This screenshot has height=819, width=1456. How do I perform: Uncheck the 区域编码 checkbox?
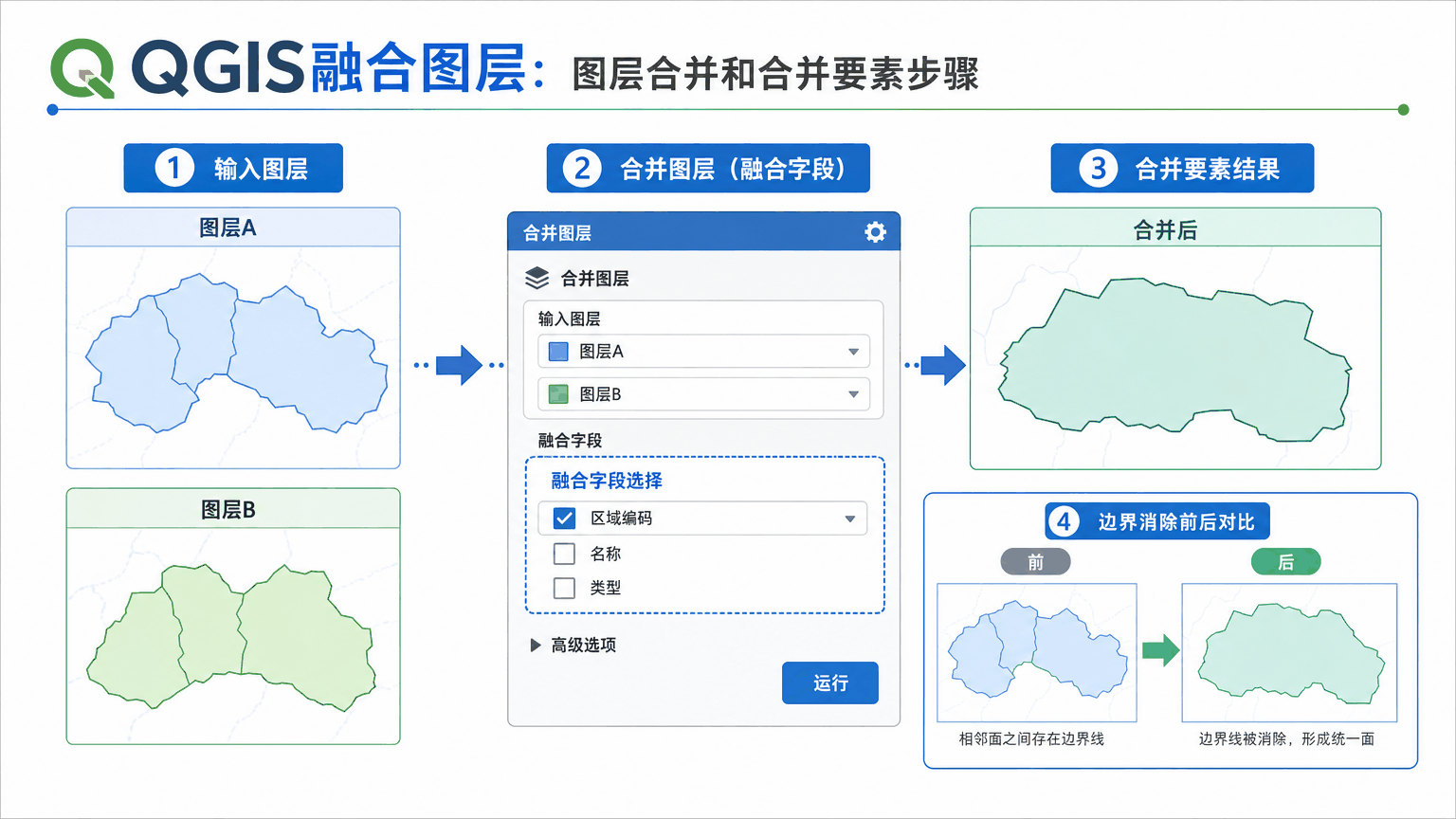click(x=564, y=519)
